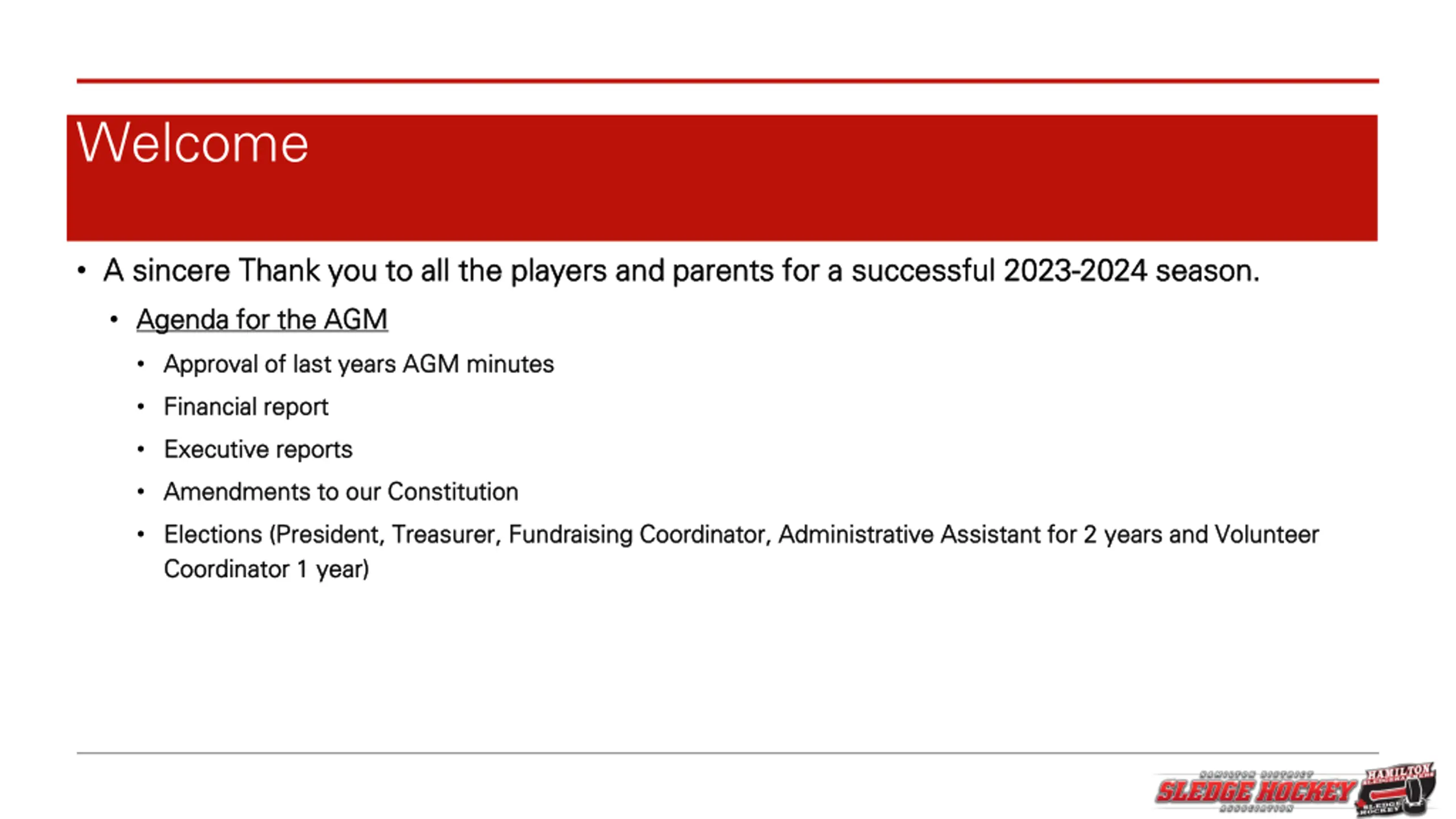Click the gray footer divider line
This screenshot has height=819, width=1456.
[x=727, y=753]
